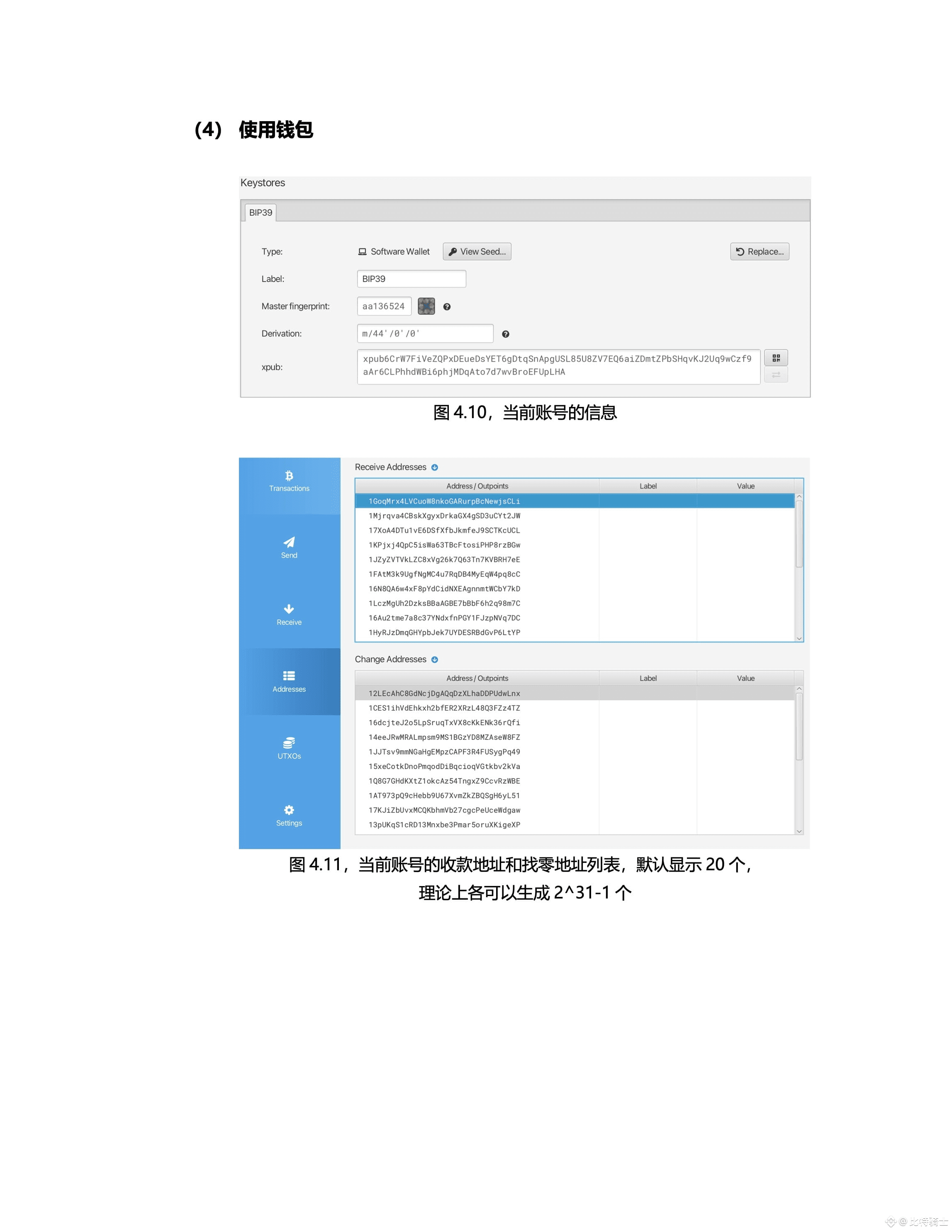Click the Change Addresses down-arrow icon
This screenshot has width=952, height=1232.
(x=434, y=660)
